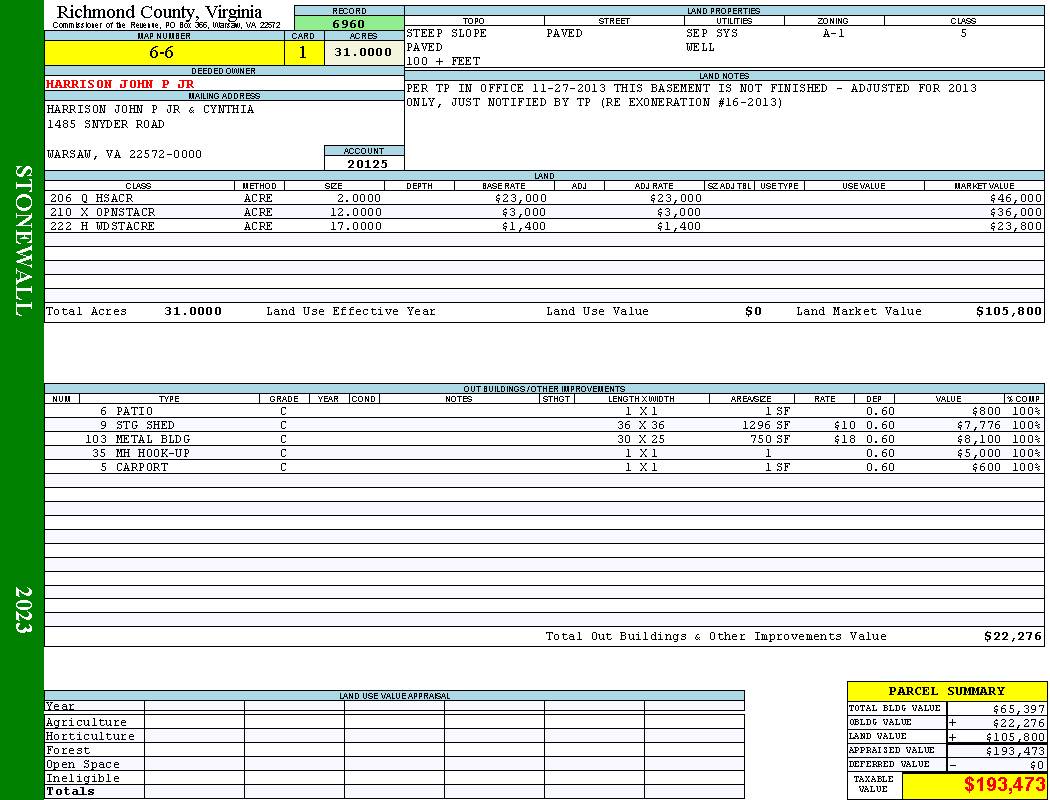Image resolution: width=1050 pixels, height=800 pixels.
Task: Click size 17.0000 in land table
Action: click(356, 227)
